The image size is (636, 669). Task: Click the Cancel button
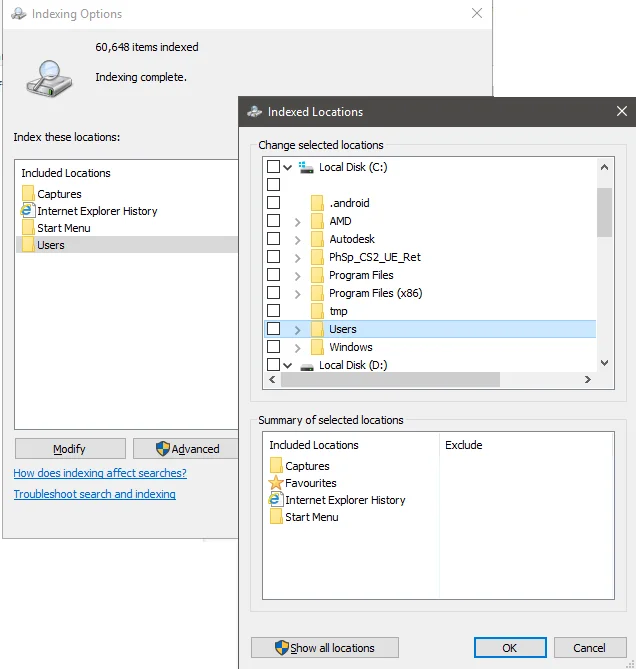coord(590,648)
